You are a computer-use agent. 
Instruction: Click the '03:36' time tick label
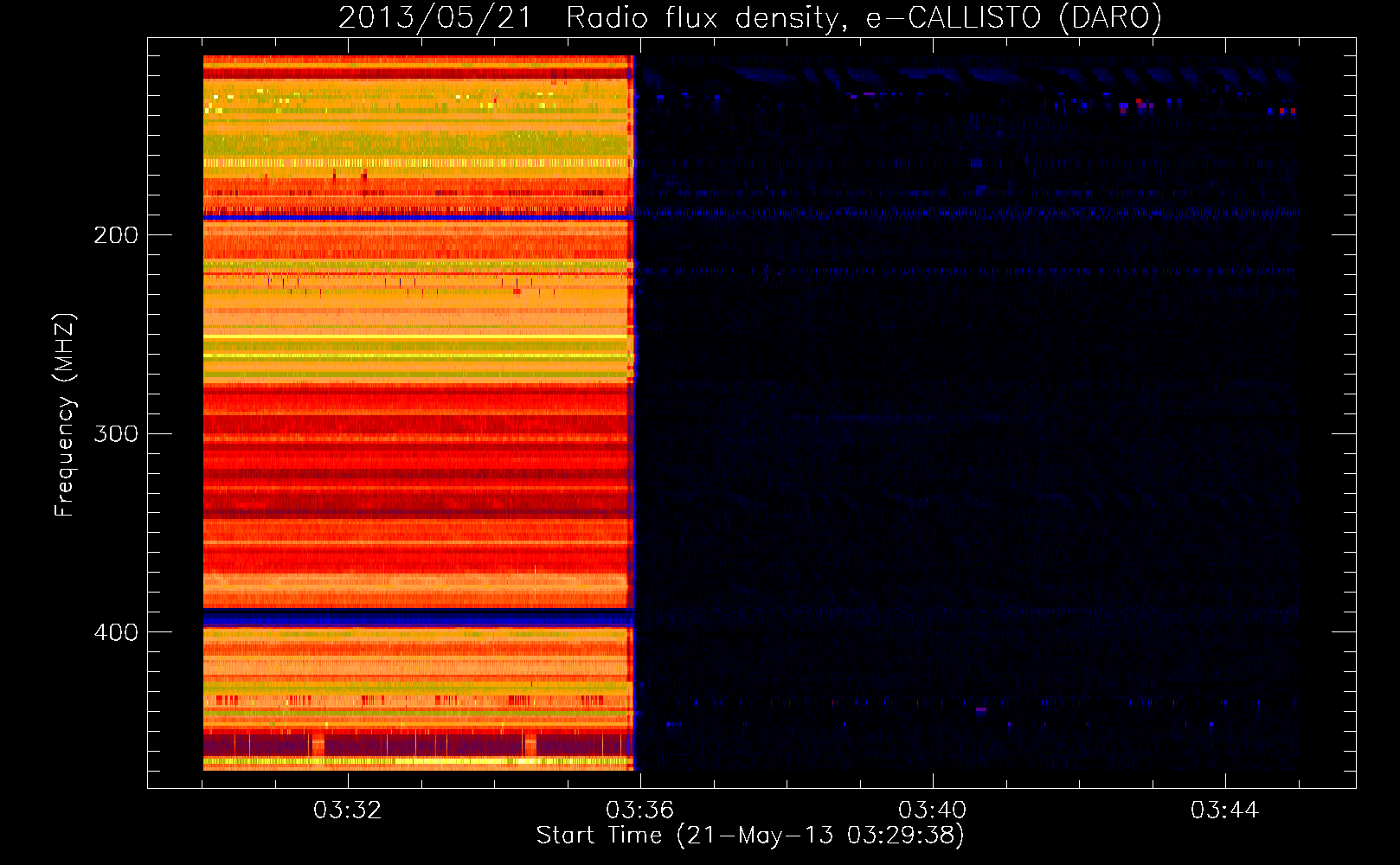pyautogui.click(x=639, y=811)
